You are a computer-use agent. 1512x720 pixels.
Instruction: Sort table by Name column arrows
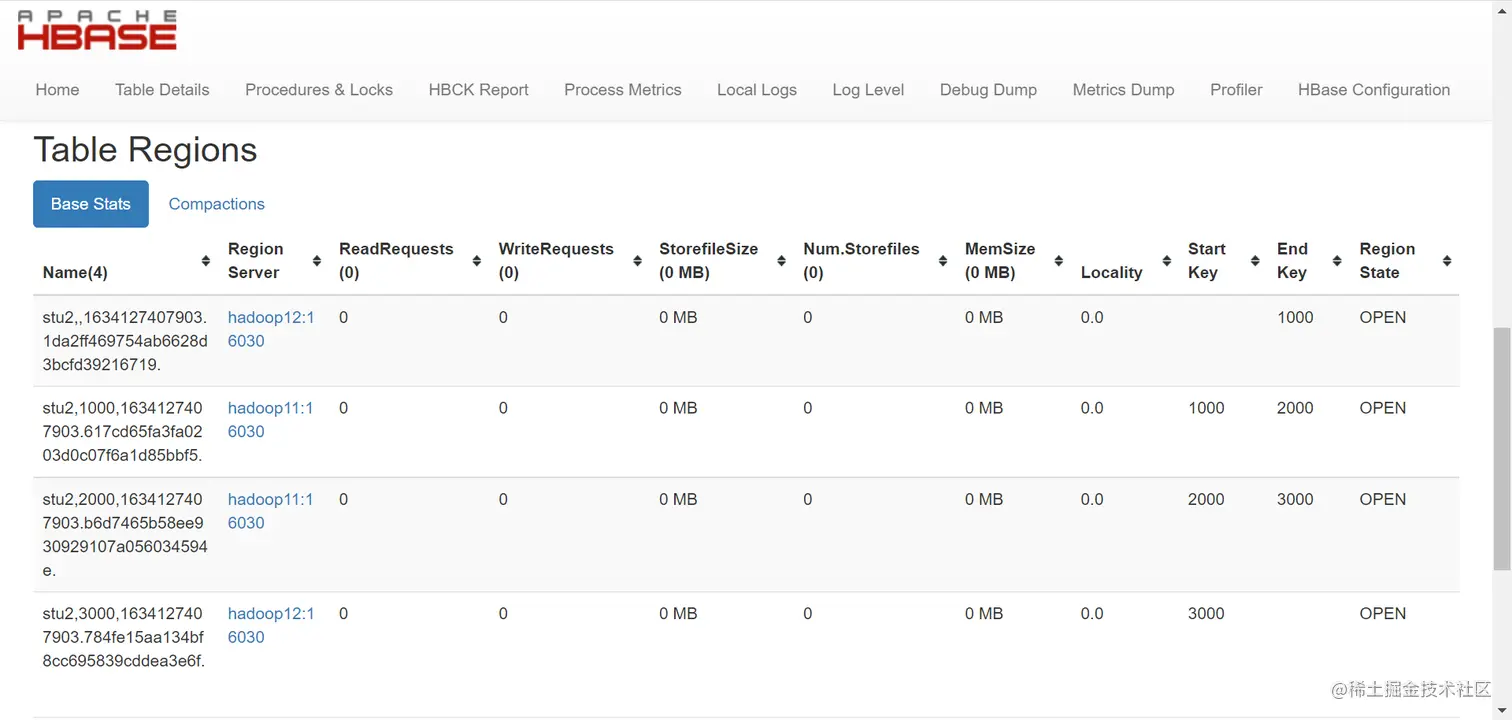click(205, 261)
